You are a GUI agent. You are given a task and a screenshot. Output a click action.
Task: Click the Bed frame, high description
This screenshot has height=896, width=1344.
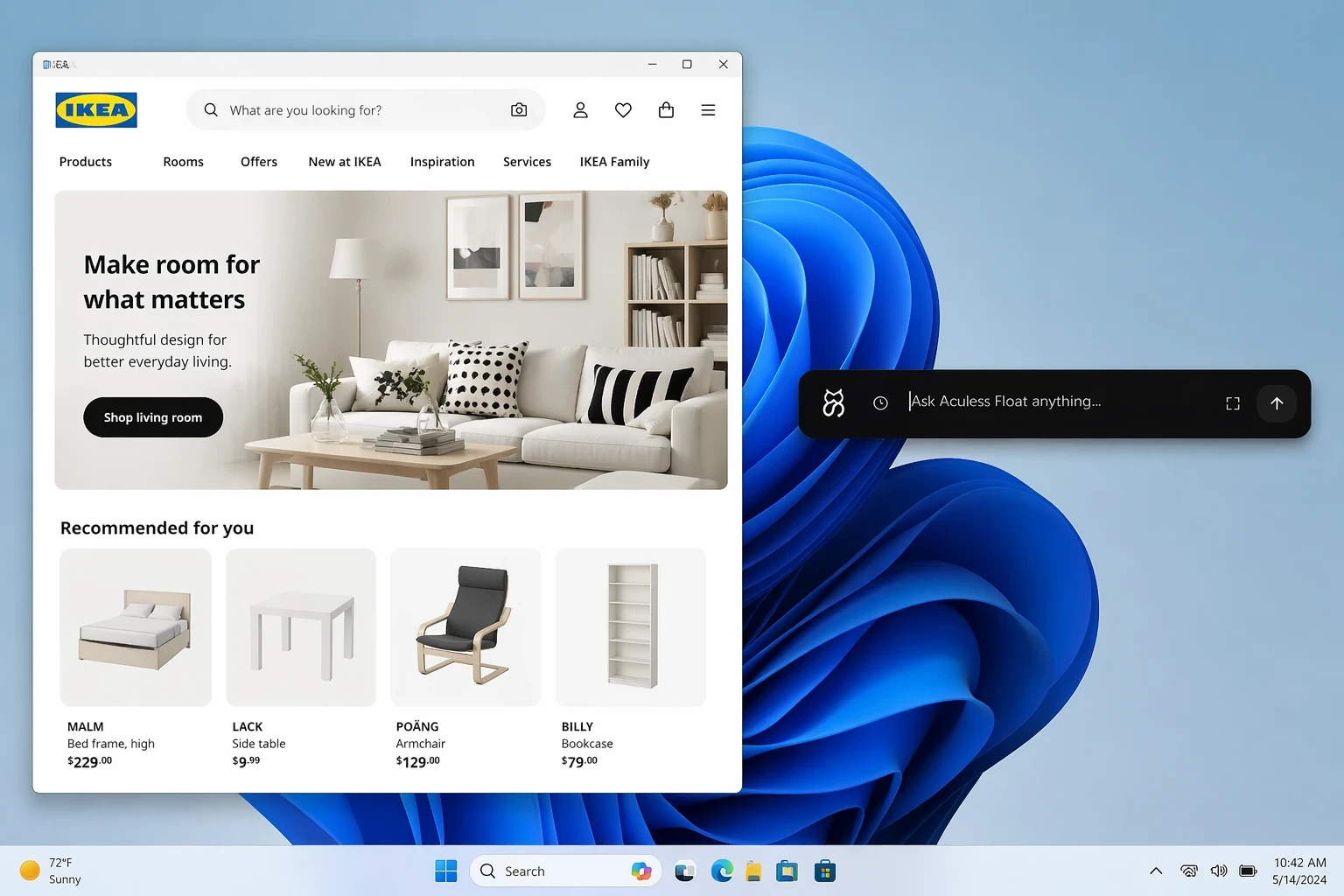point(111,744)
